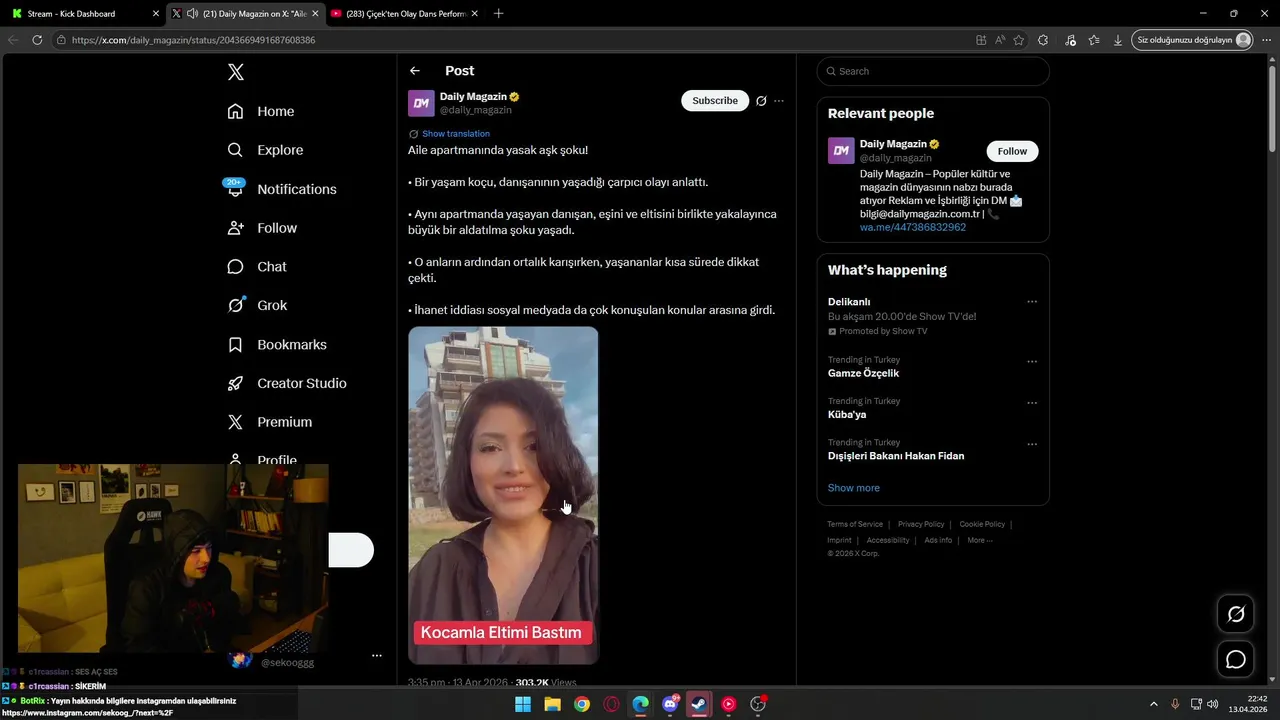Switch to the Stream - Kick Dashboard tab

coord(85,14)
